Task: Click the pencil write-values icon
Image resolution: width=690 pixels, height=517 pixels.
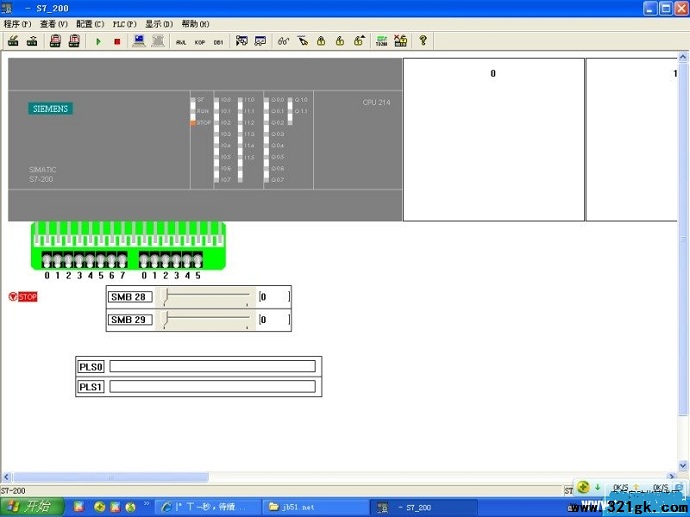Action: point(302,41)
